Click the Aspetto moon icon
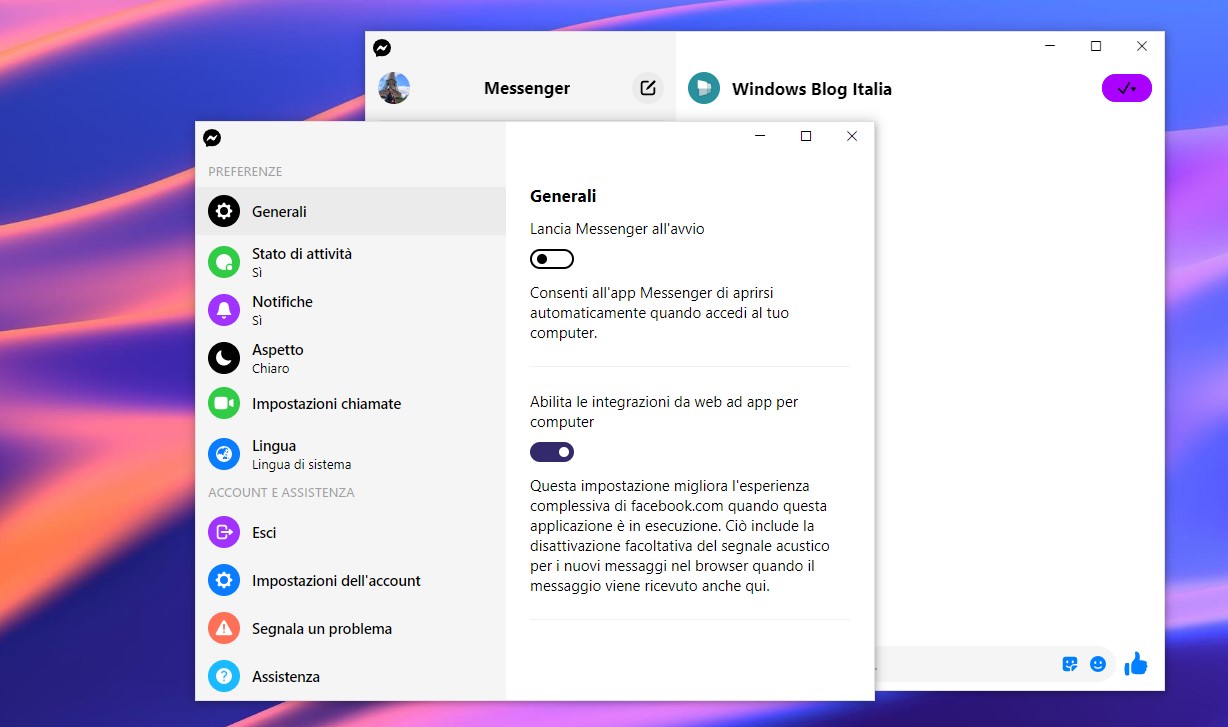The width and height of the screenshot is (1228, 727). tap(224, 358)
